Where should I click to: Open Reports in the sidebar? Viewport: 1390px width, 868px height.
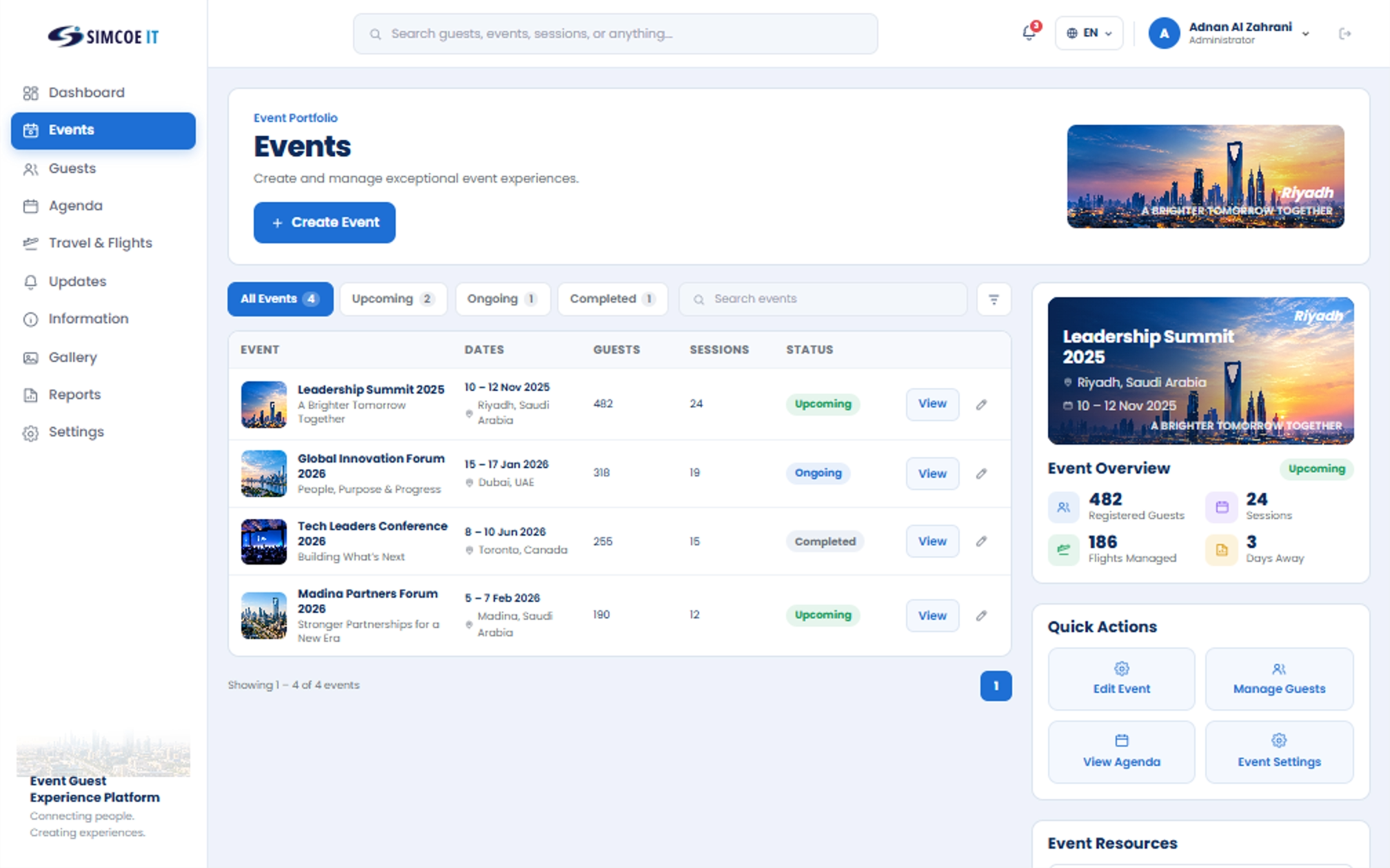[103, 394]
